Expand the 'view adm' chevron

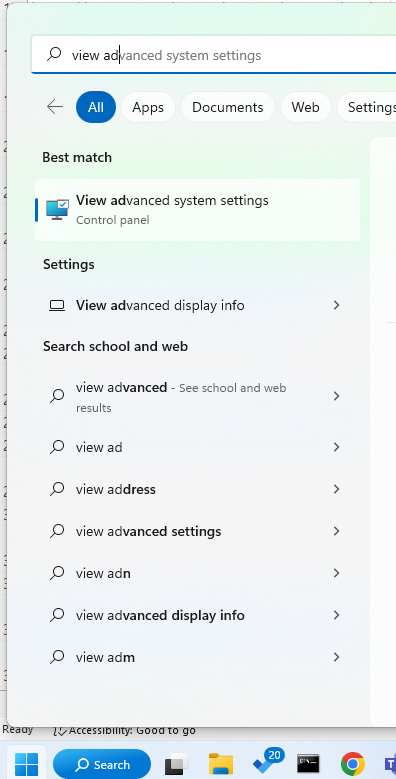336,657
